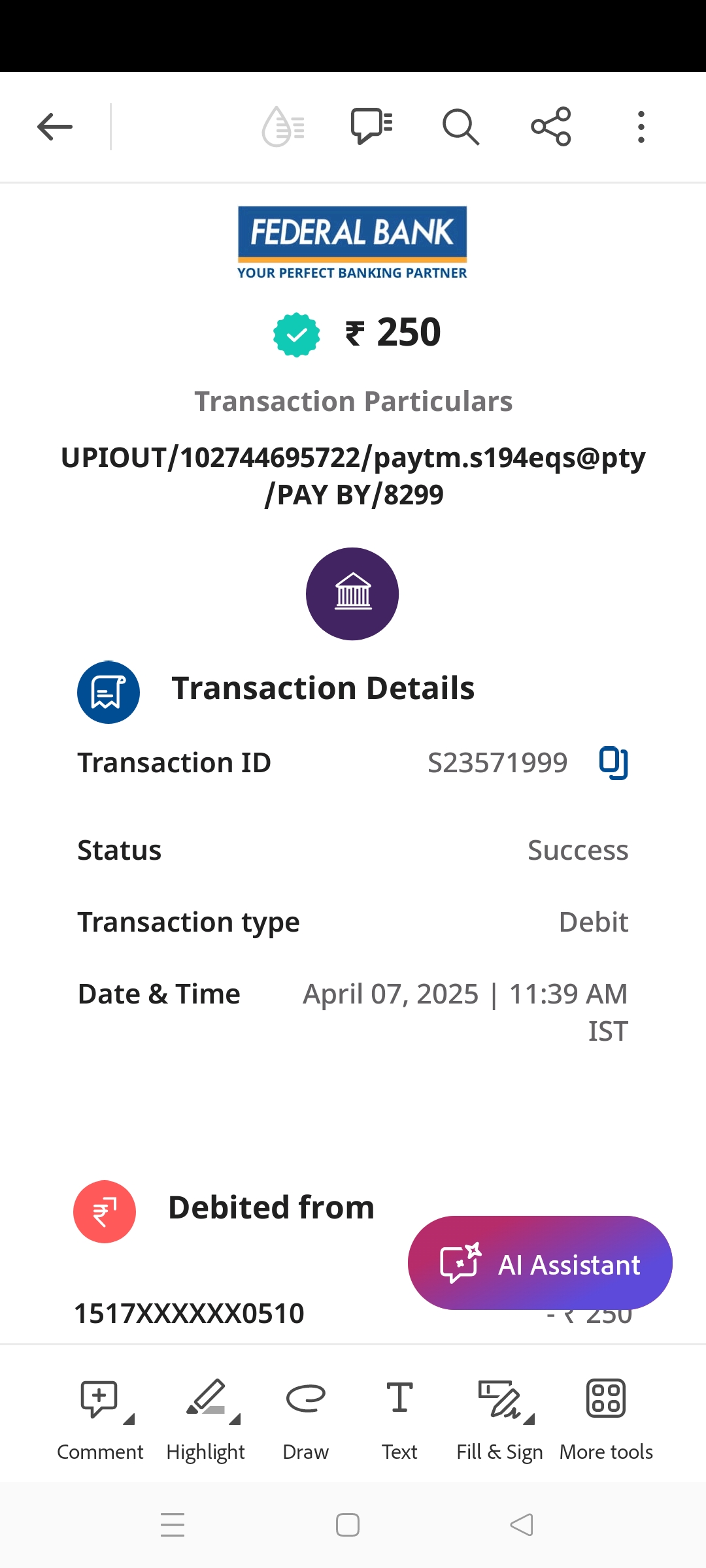Open the Fill & Sign tool
This screenshot has width=706, height=1568.
pos(499,1399)
